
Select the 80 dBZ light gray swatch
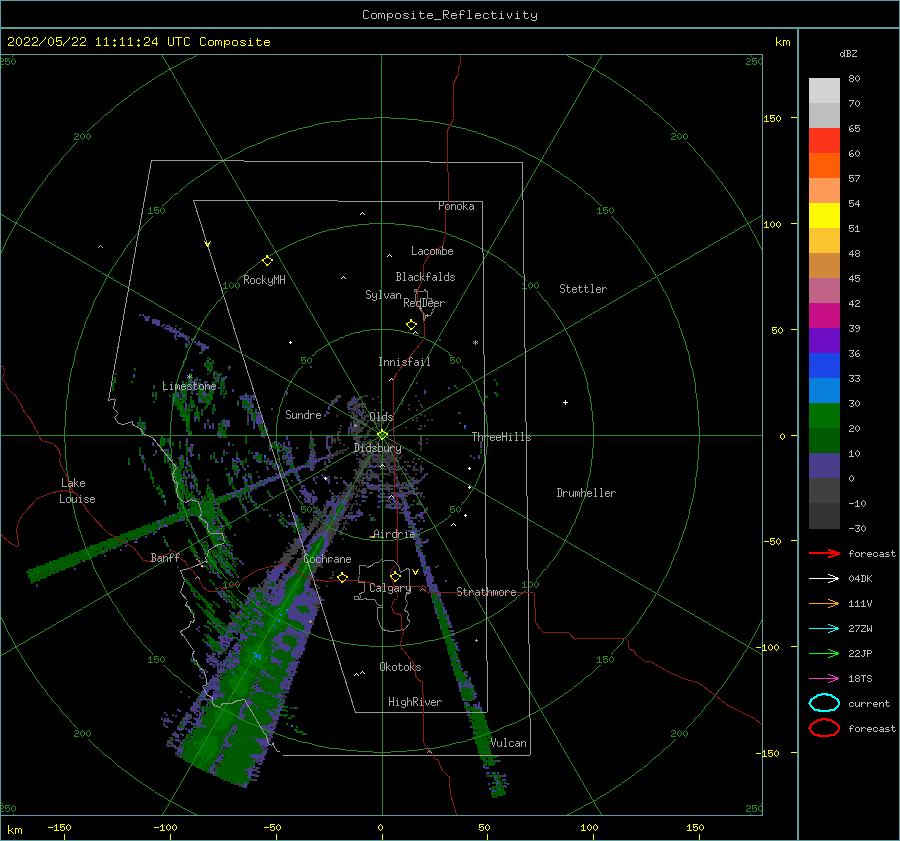pyautogui.click(x=824, y=91)
